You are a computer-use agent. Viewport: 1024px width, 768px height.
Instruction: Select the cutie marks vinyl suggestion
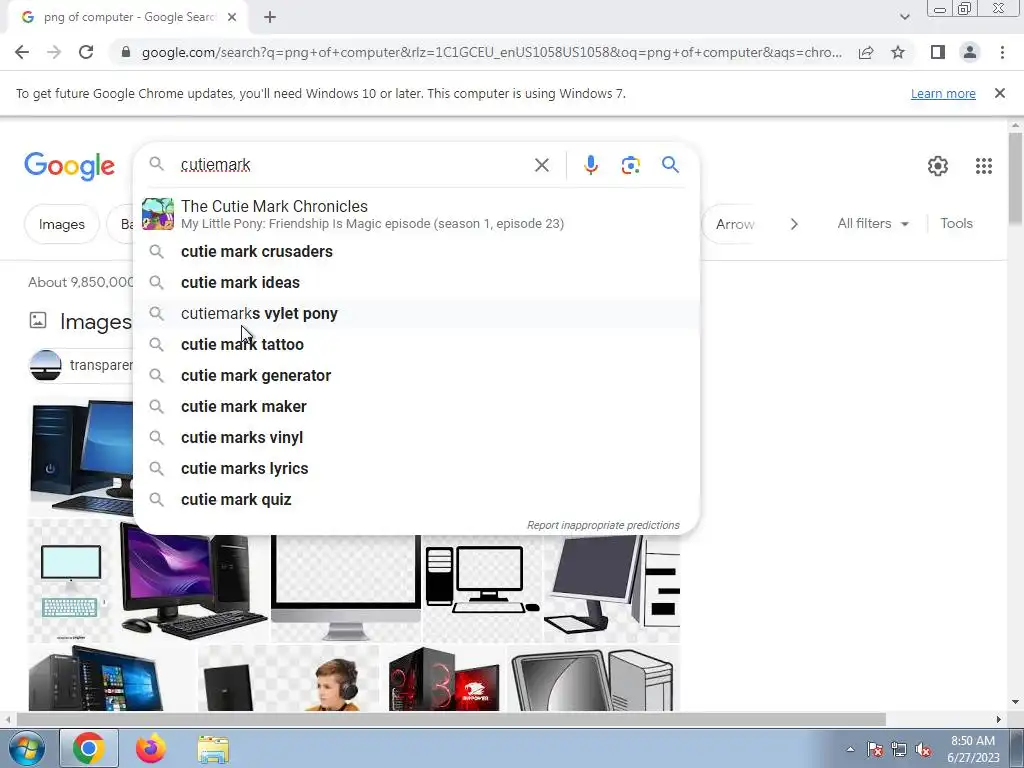416,438
